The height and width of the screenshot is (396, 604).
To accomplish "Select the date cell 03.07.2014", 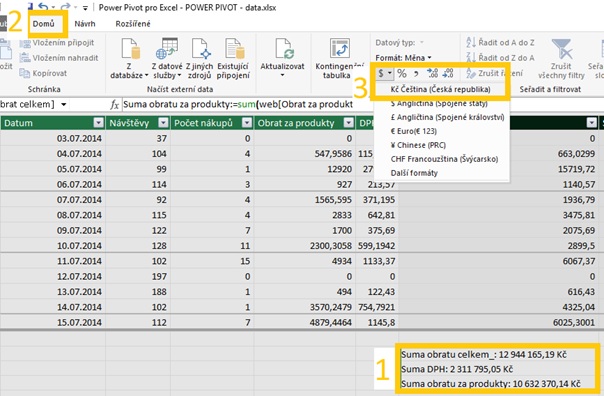I will coord(53,138).
